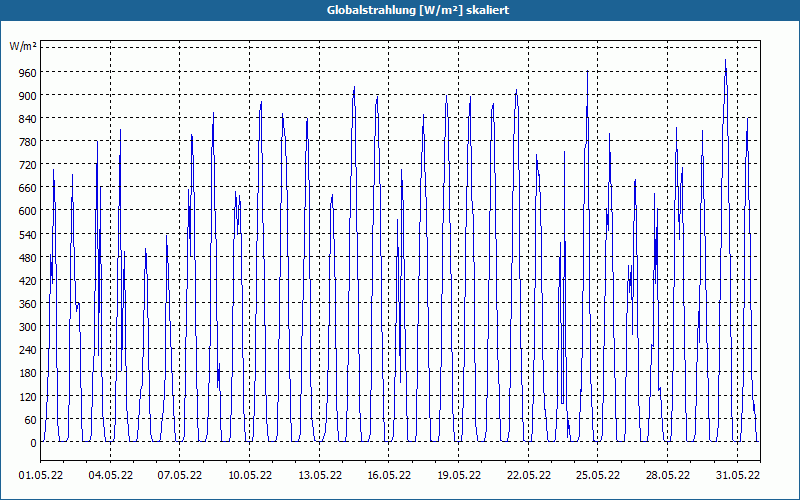800x500 pixels.
Task: Click the y-axis value 840
Action: [x=28, y=119]
